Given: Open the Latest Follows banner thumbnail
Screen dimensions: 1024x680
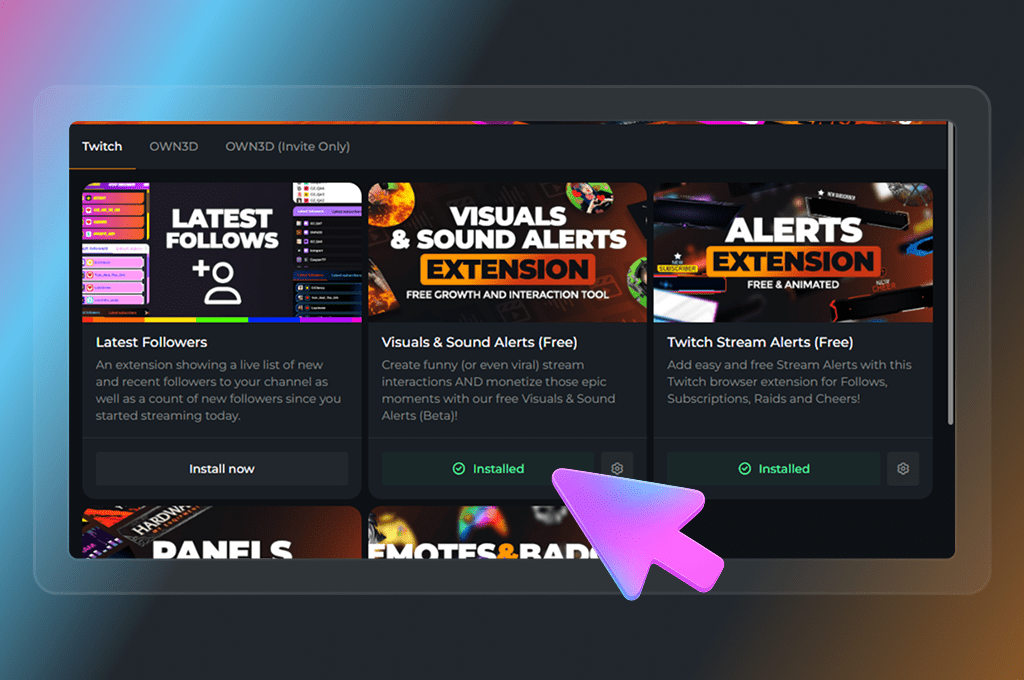Looking at the screenshot, I should click(x=221, y=252).
